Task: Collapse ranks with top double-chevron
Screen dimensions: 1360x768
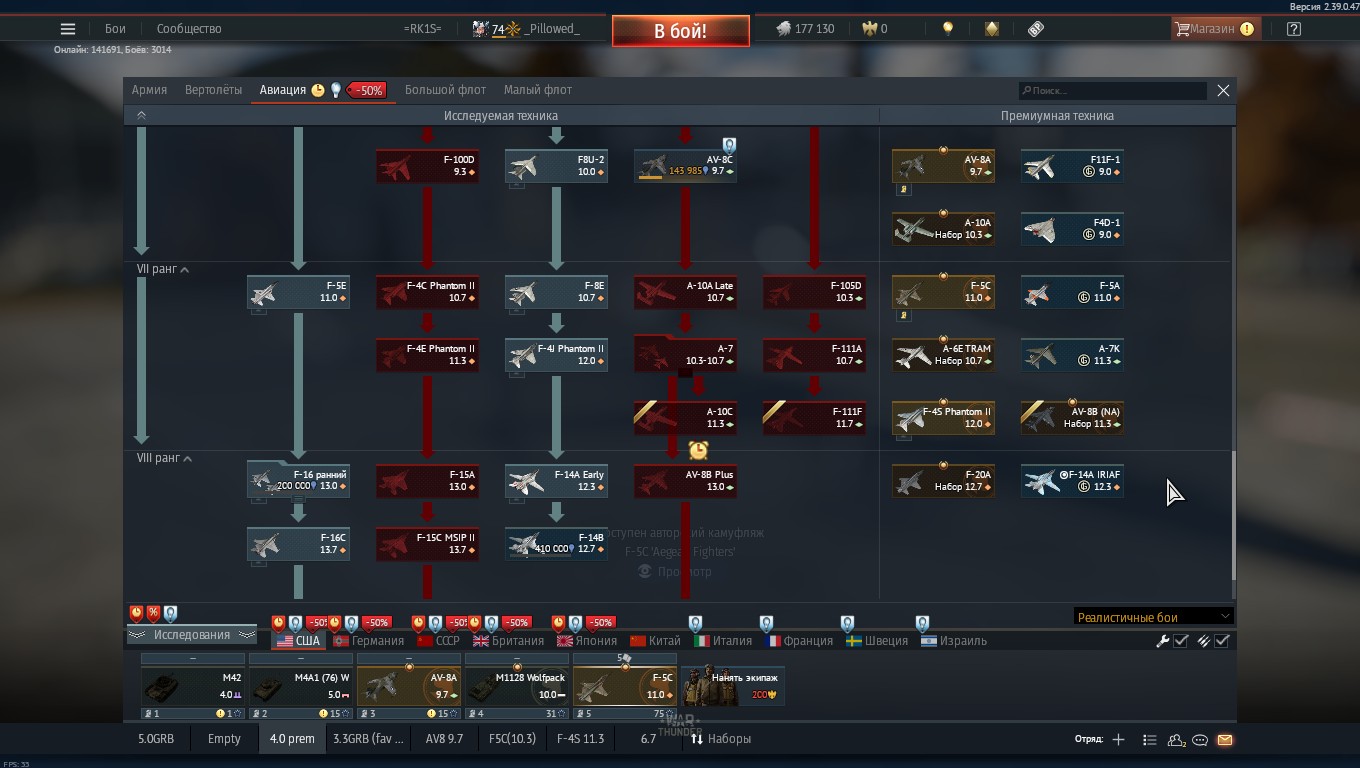Action: (141, 116)
